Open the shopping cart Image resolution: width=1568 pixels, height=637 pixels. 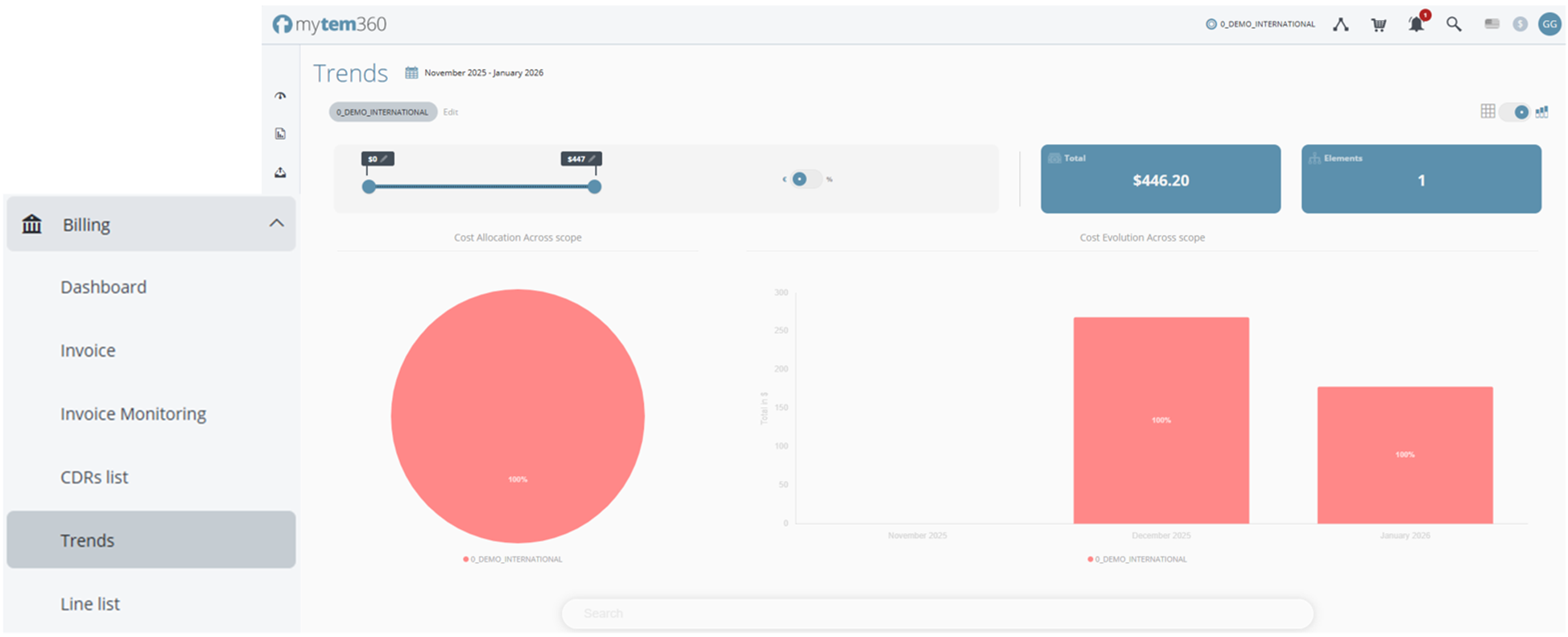click(x=1378, y=25)
